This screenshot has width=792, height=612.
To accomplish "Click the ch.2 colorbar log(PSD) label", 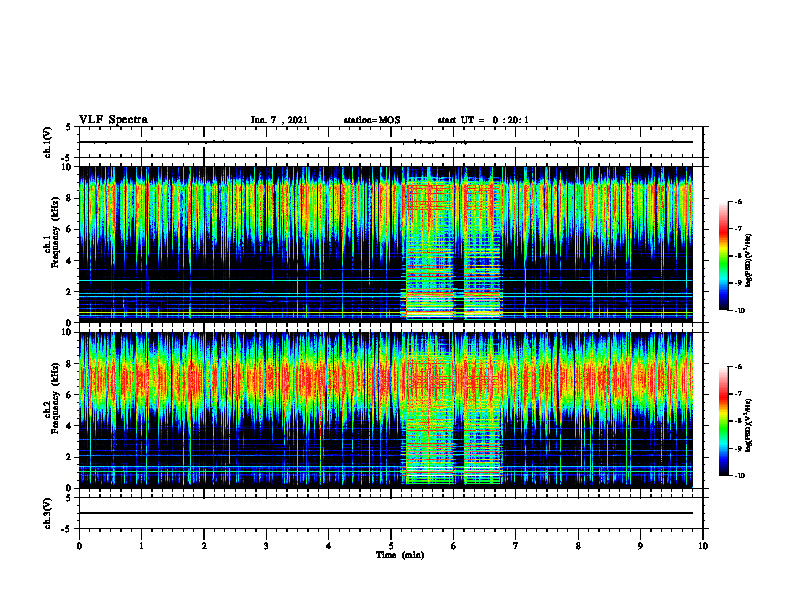I will click(749, 425).
